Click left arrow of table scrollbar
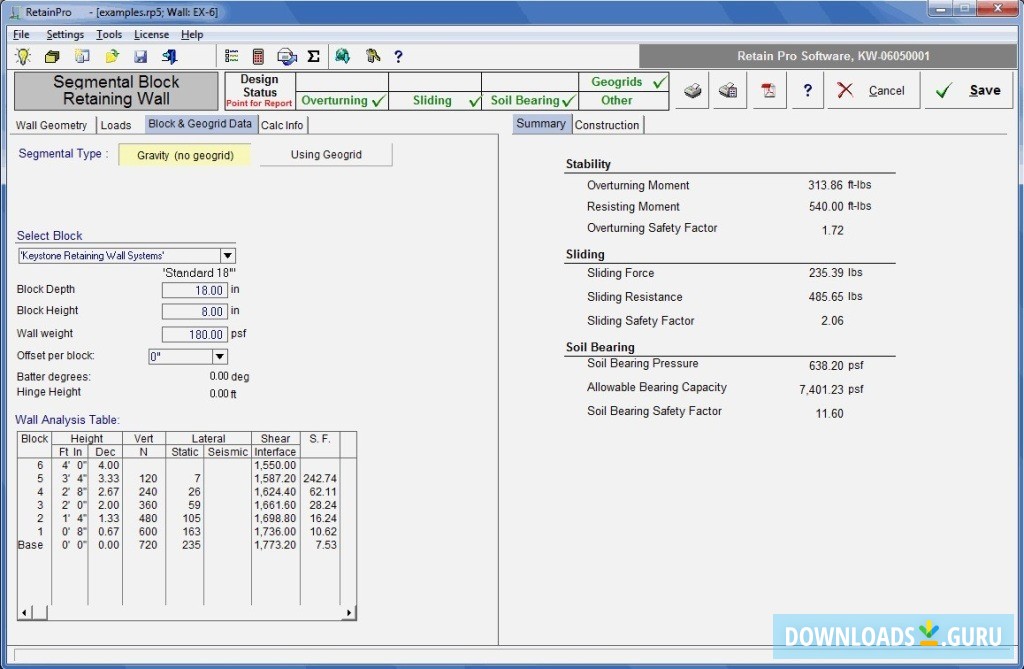The image size is (1024, 669). (25, 613)
